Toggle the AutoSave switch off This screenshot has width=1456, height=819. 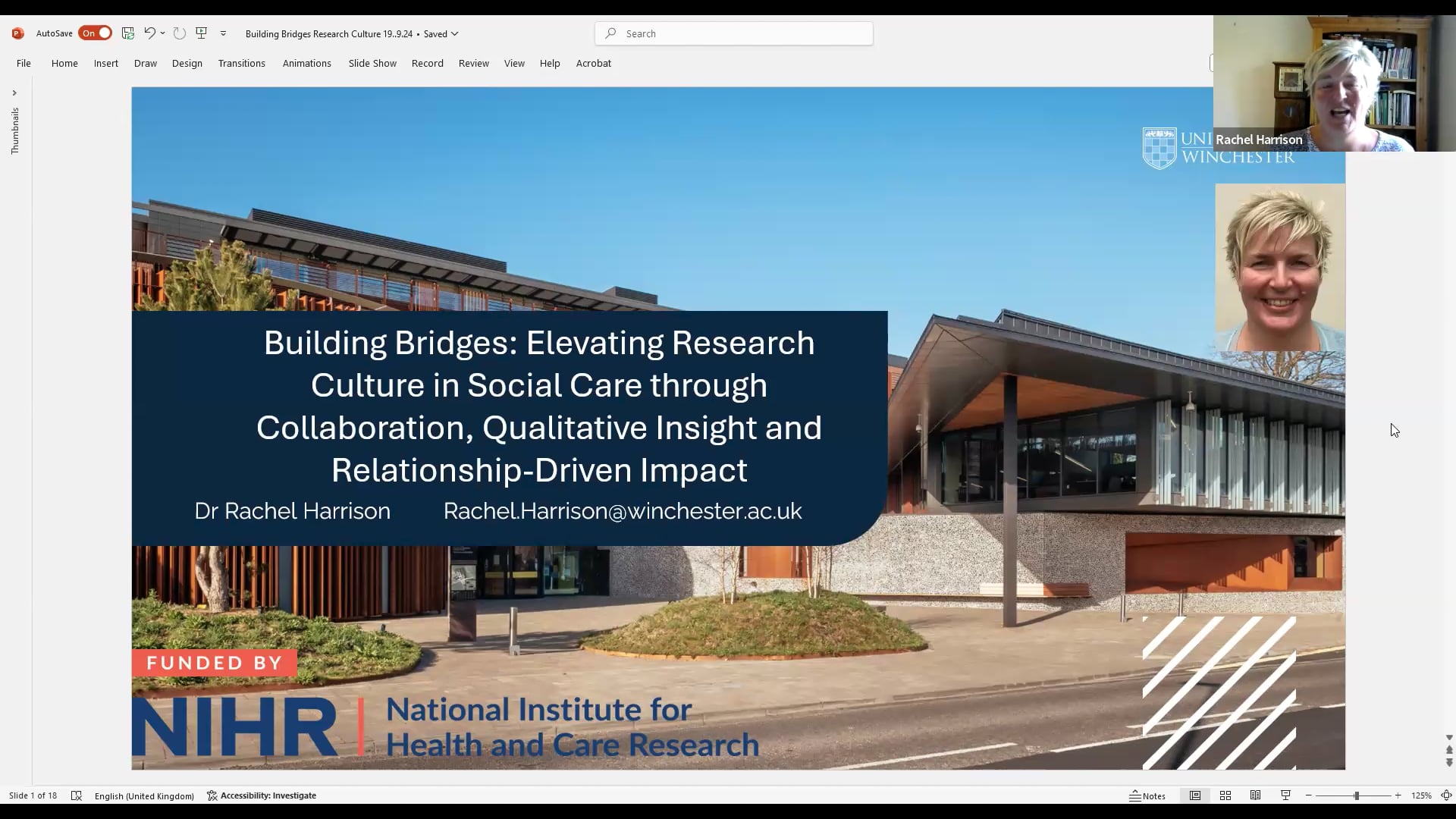point(95,33)
